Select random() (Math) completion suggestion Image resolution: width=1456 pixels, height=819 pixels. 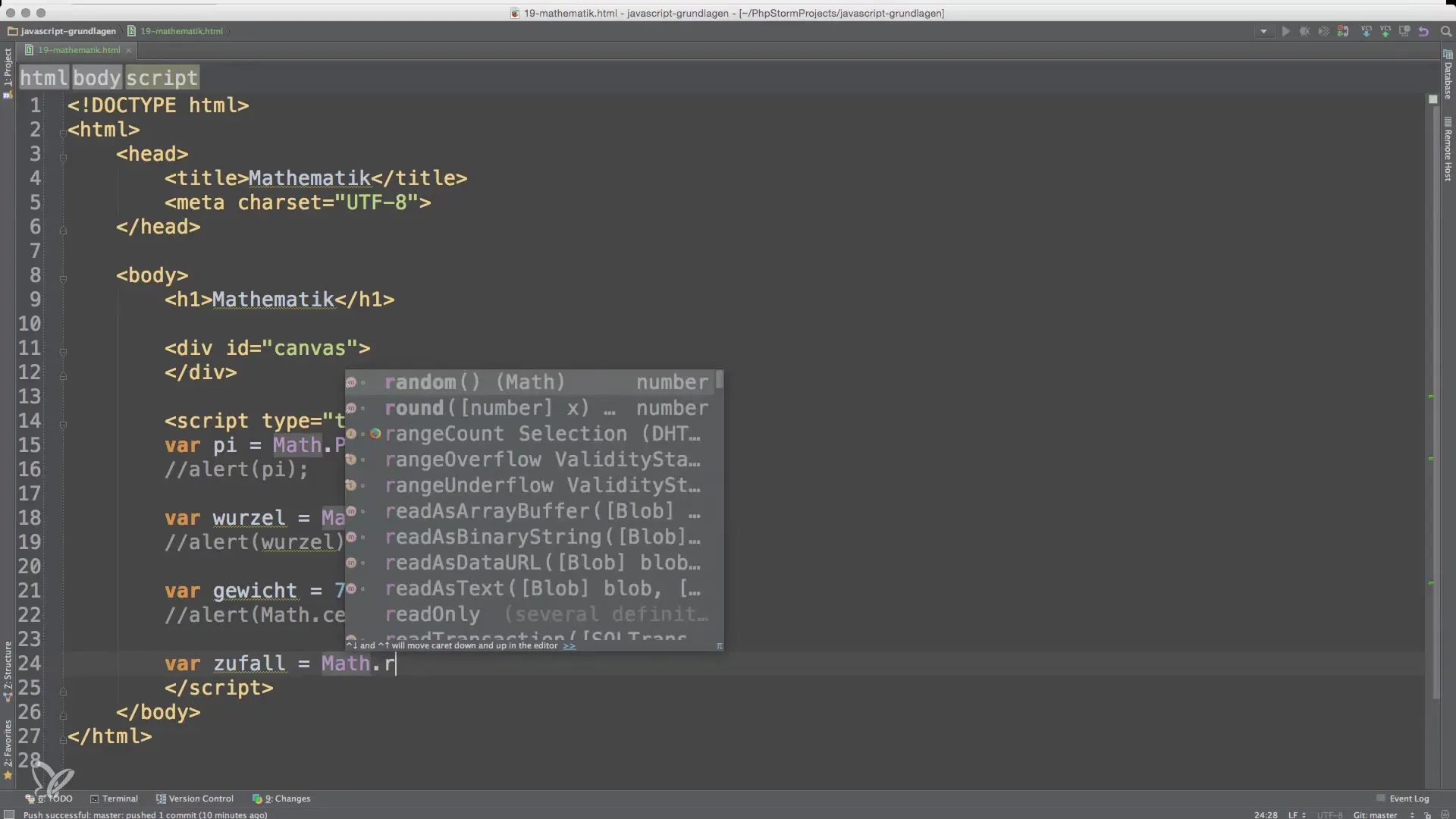(x=531, y=382)
